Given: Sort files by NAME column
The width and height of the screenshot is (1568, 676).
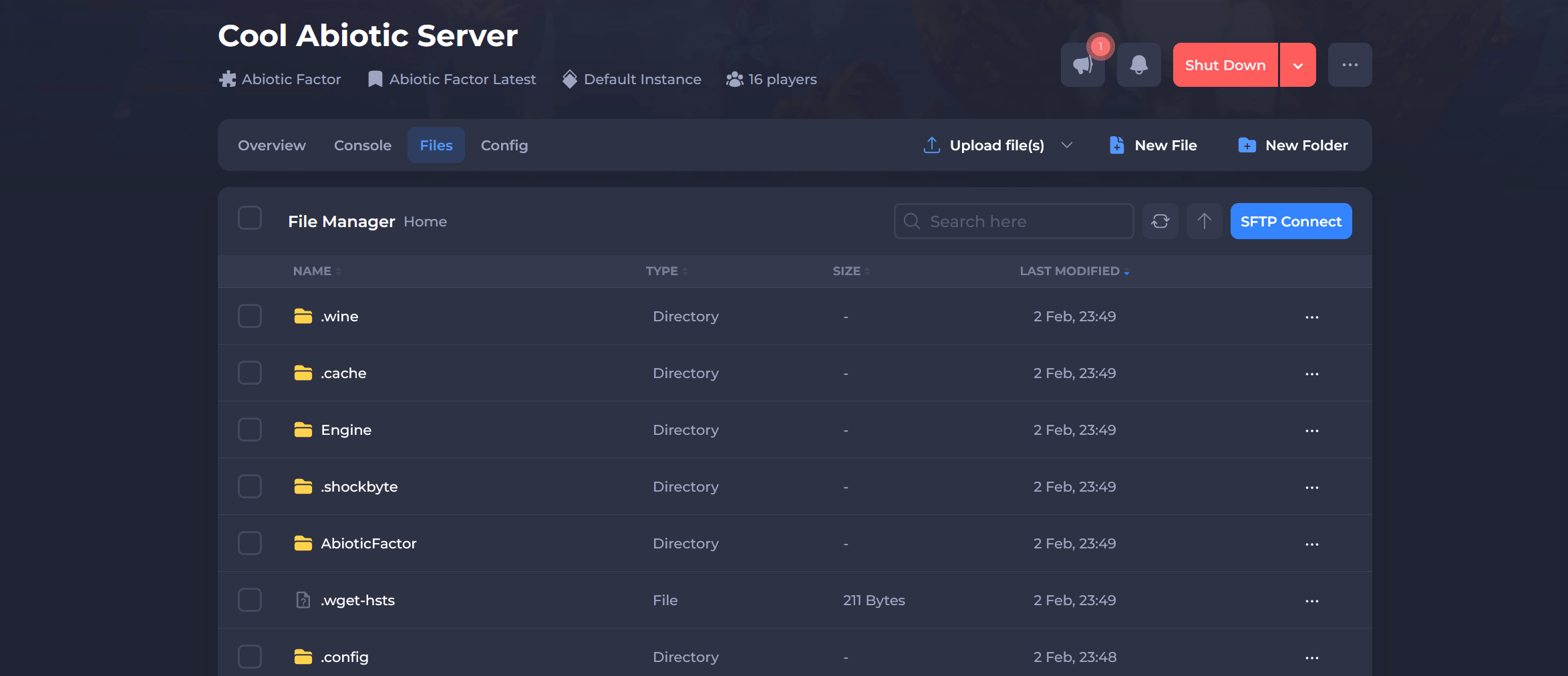Looking at the screenshot, I should (317, 271).
